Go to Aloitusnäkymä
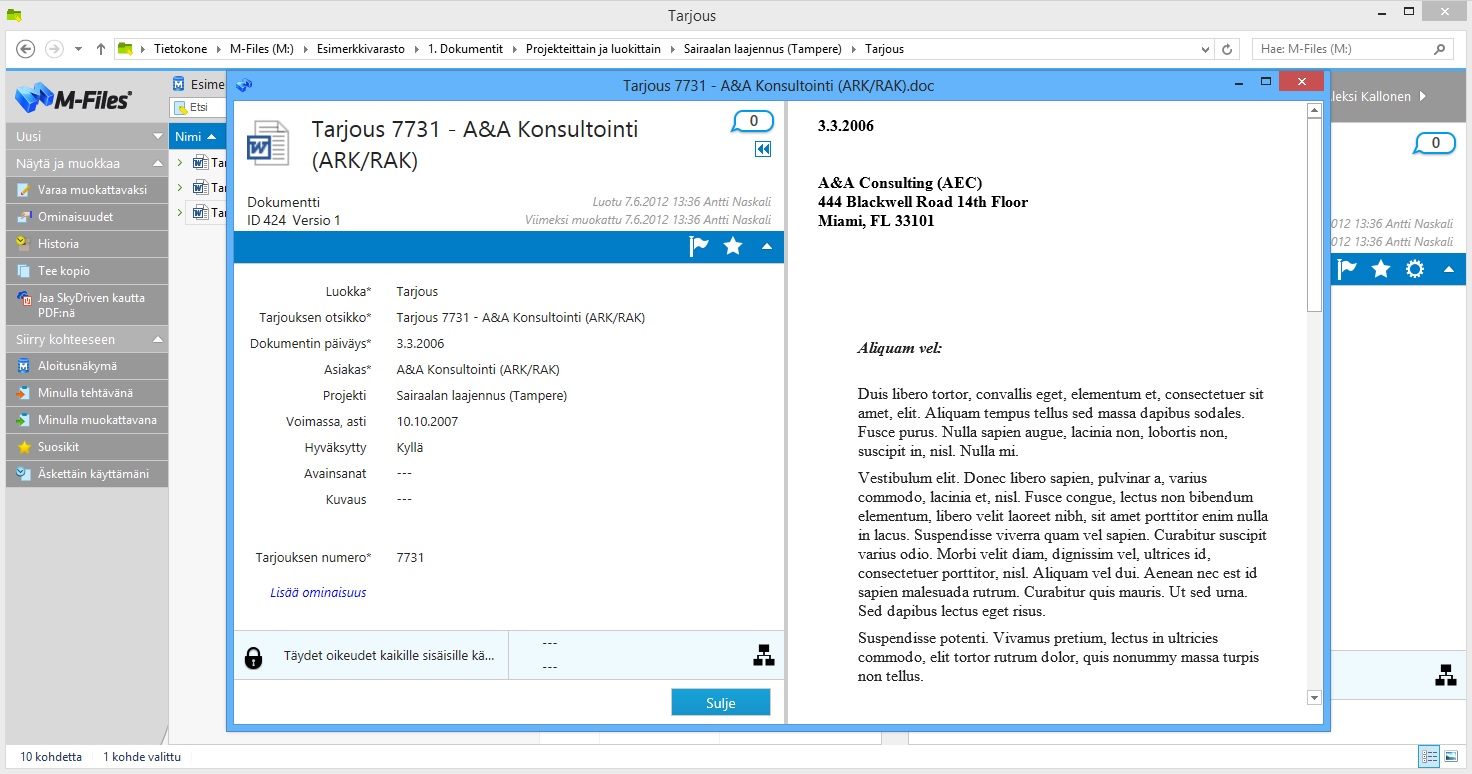The image size is (1472, 774). 87,366
